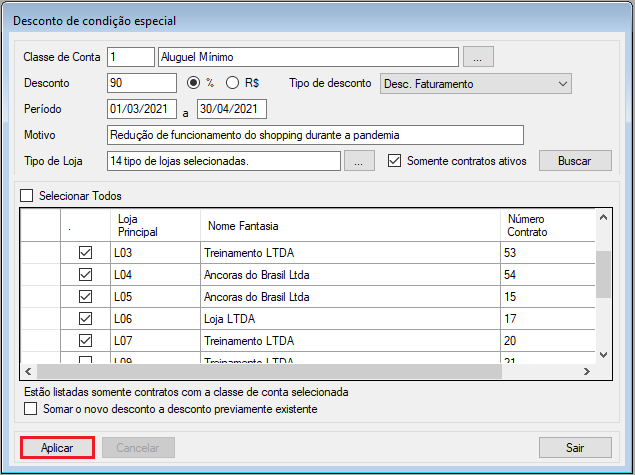This screenshot has width=635, height=475.
Task: Click the Nome Fantasia column header
Action: click(350, 225)
